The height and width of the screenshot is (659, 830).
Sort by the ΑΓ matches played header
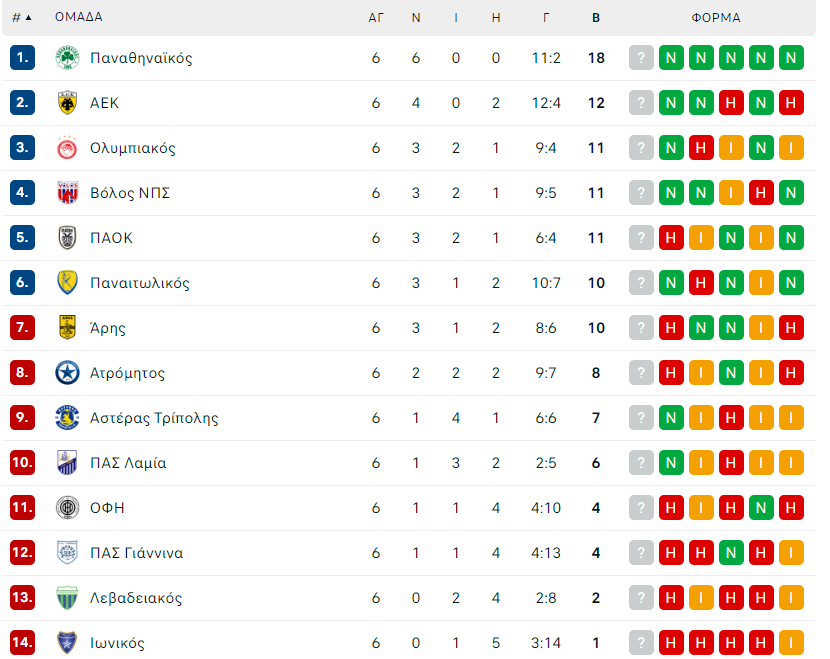(x=376, y=17)
